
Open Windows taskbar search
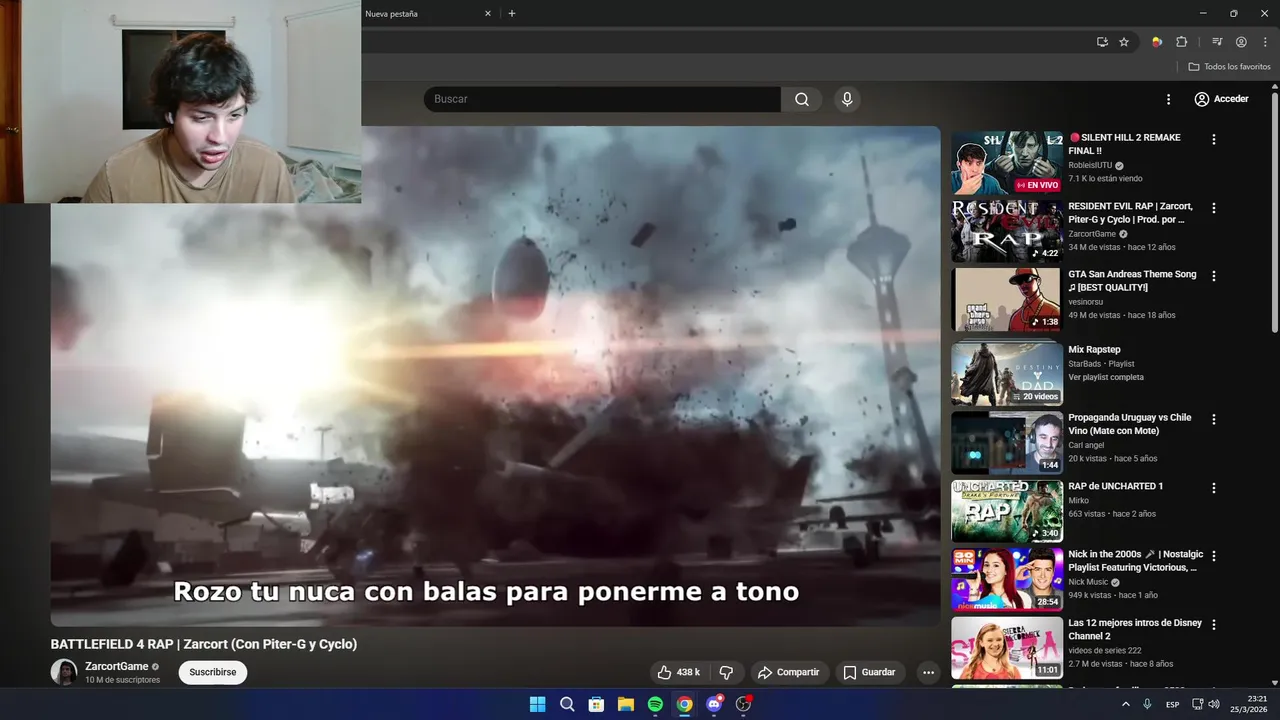567,704
